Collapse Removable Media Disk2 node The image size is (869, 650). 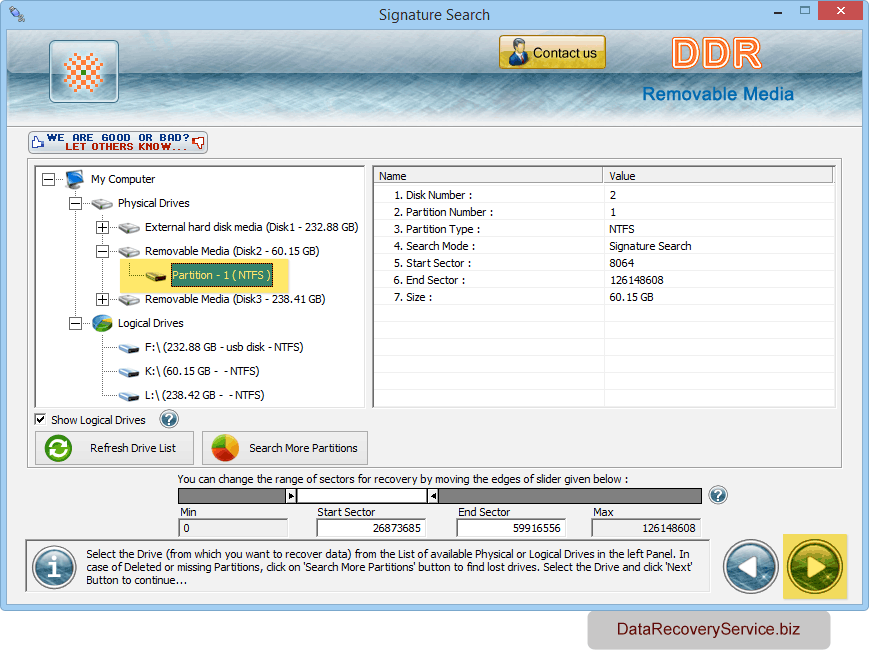[x=103, y=252]
